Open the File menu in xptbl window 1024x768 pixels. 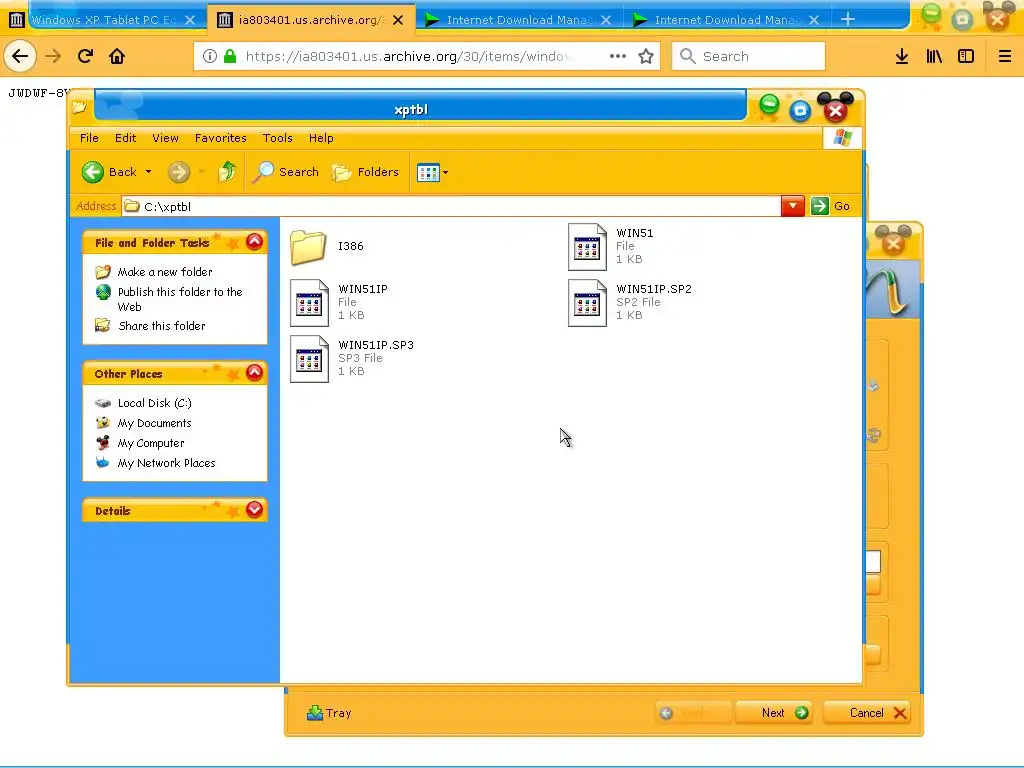[x=89, y=138]
